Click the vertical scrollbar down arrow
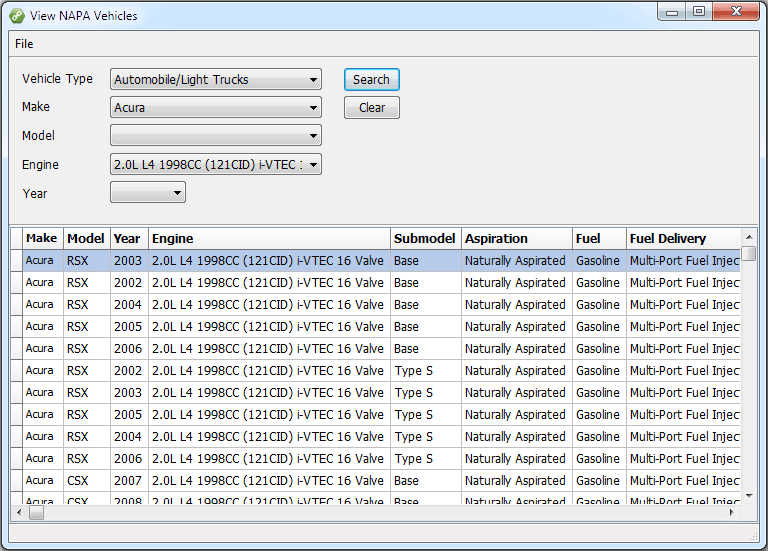Screen dimensions: 768x551 749,495
